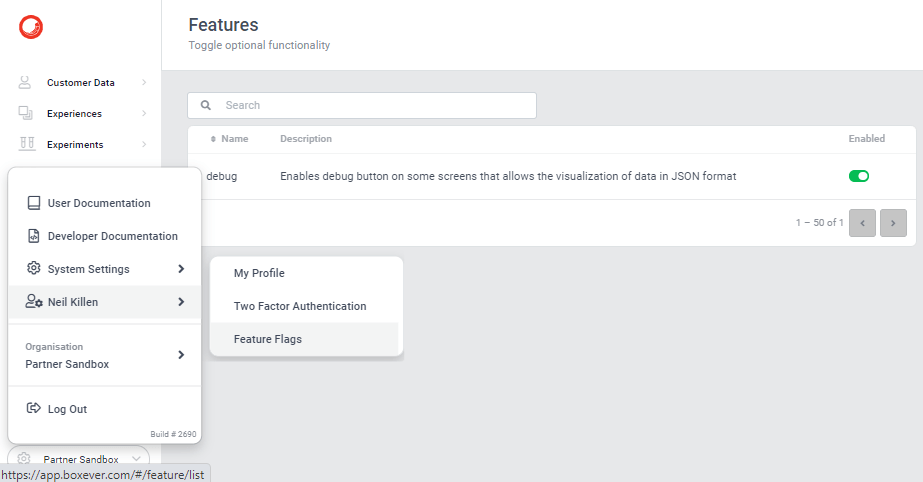The height and width of the screenshot is (482, 923).
Task: Click the Experiments sidebar icon
Action: tap(26, 145)
